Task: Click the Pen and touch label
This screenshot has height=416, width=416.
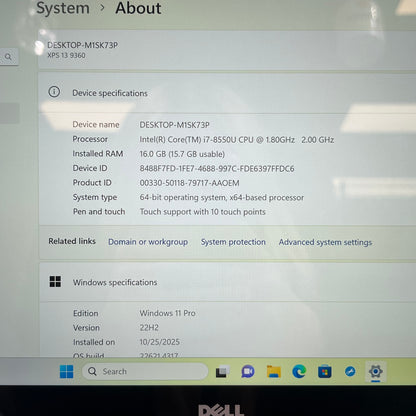Action: pyautogui.click(x=99, y=212)
